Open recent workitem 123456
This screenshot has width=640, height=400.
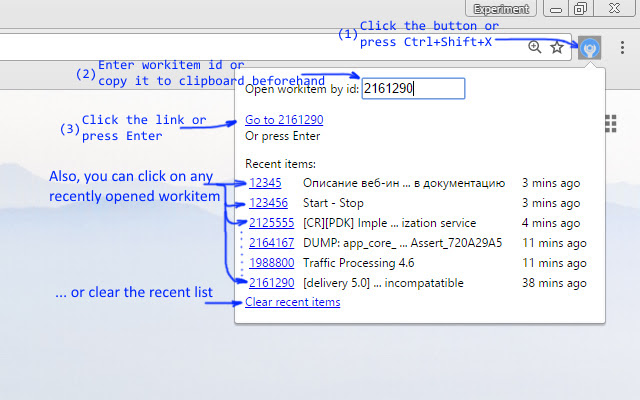(268, 203)
